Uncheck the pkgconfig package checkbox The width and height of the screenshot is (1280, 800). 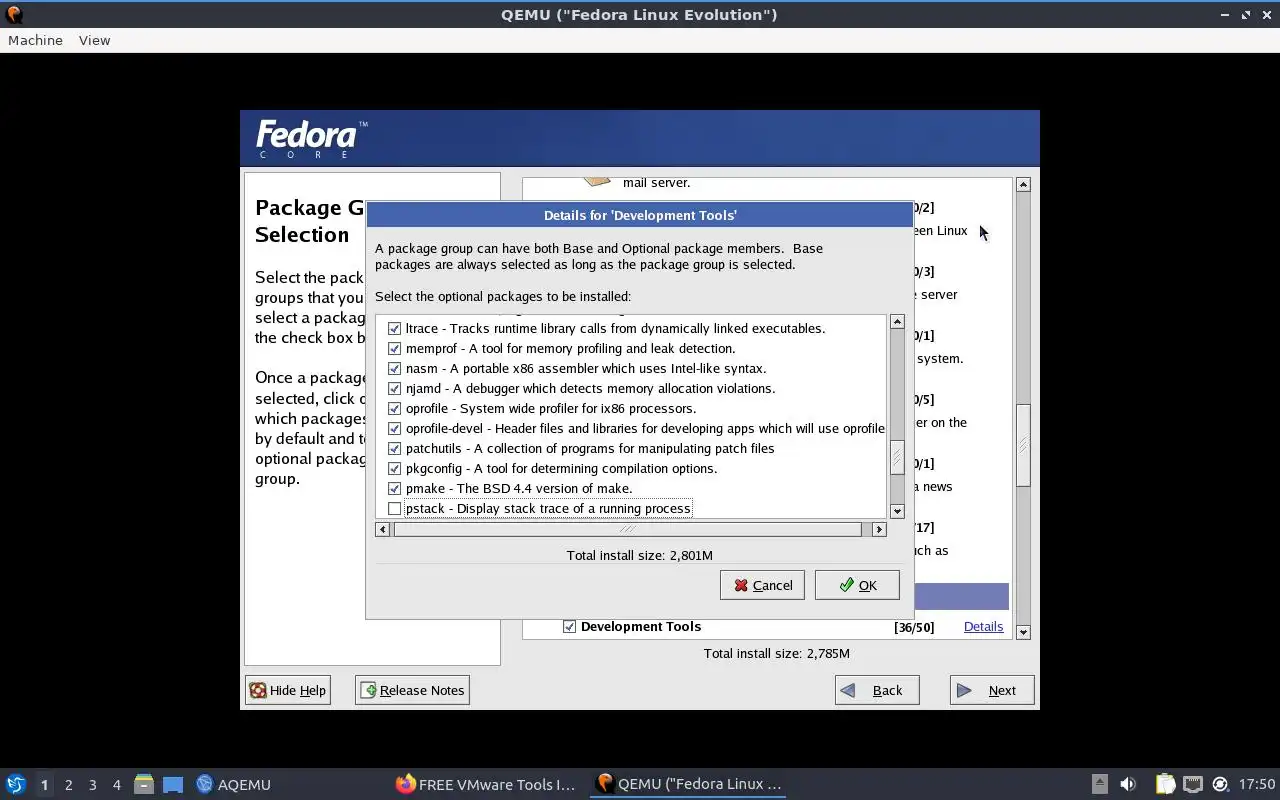tap(394, 468)
